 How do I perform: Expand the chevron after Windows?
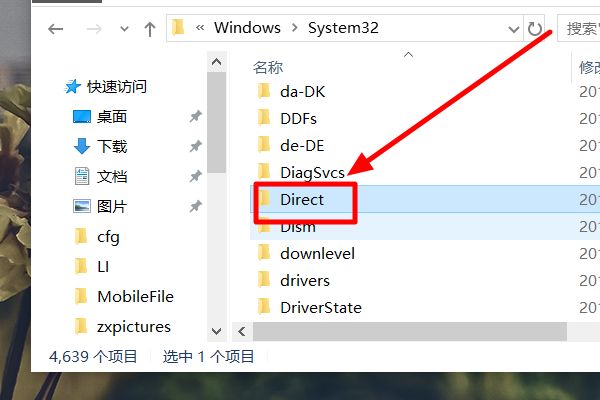point(294,28)
